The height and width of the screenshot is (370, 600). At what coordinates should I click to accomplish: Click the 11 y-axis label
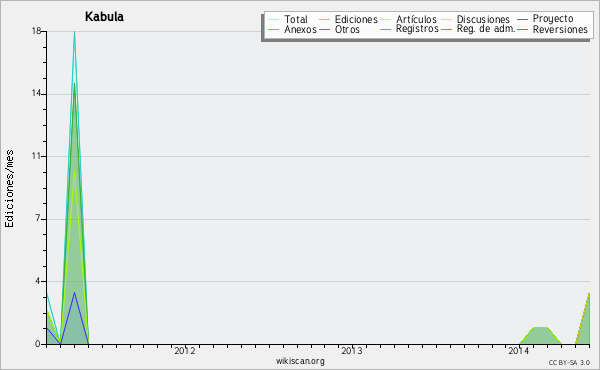click(x=36, y=156)
